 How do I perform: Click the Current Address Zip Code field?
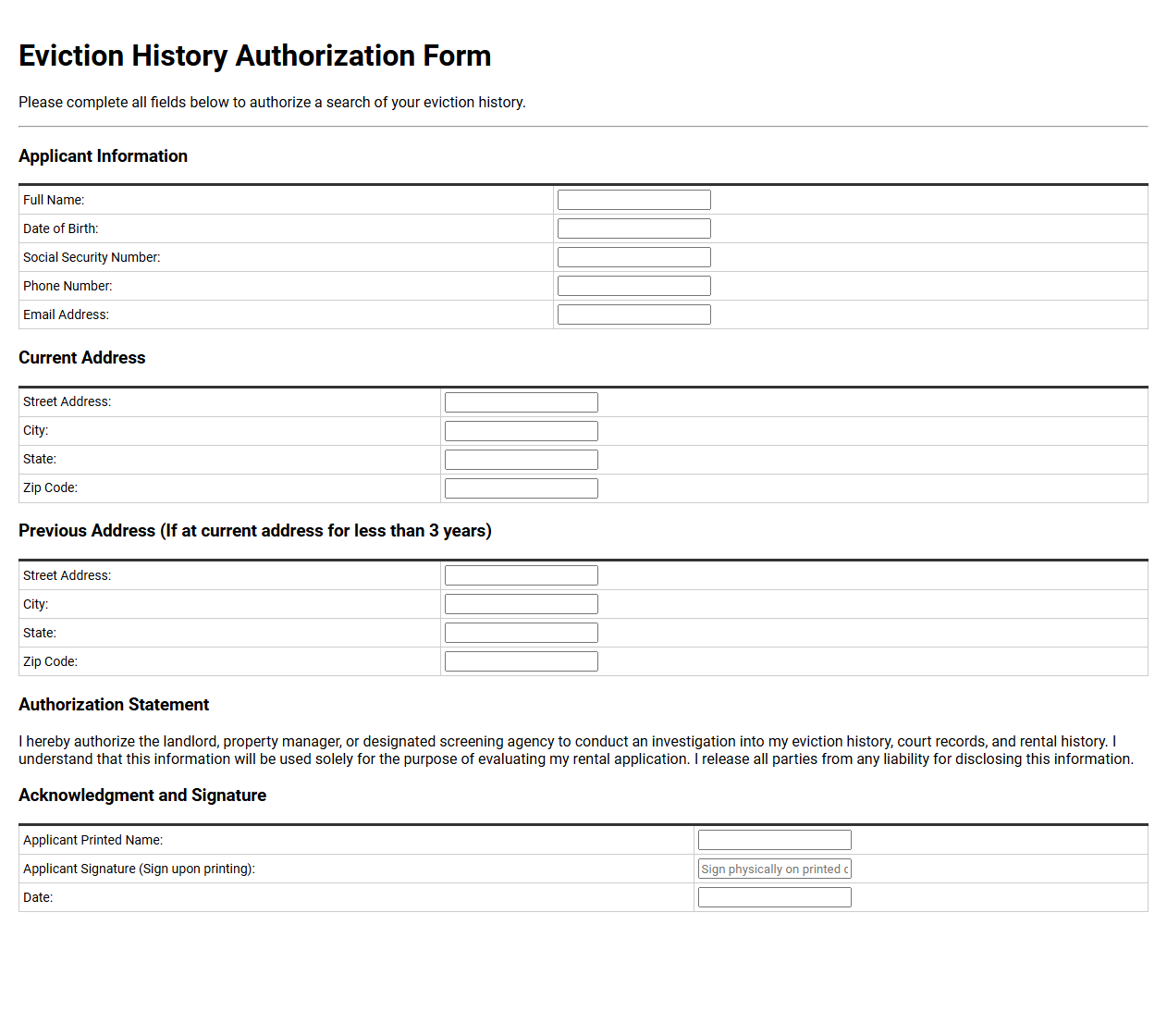click(x=522, y=488)
